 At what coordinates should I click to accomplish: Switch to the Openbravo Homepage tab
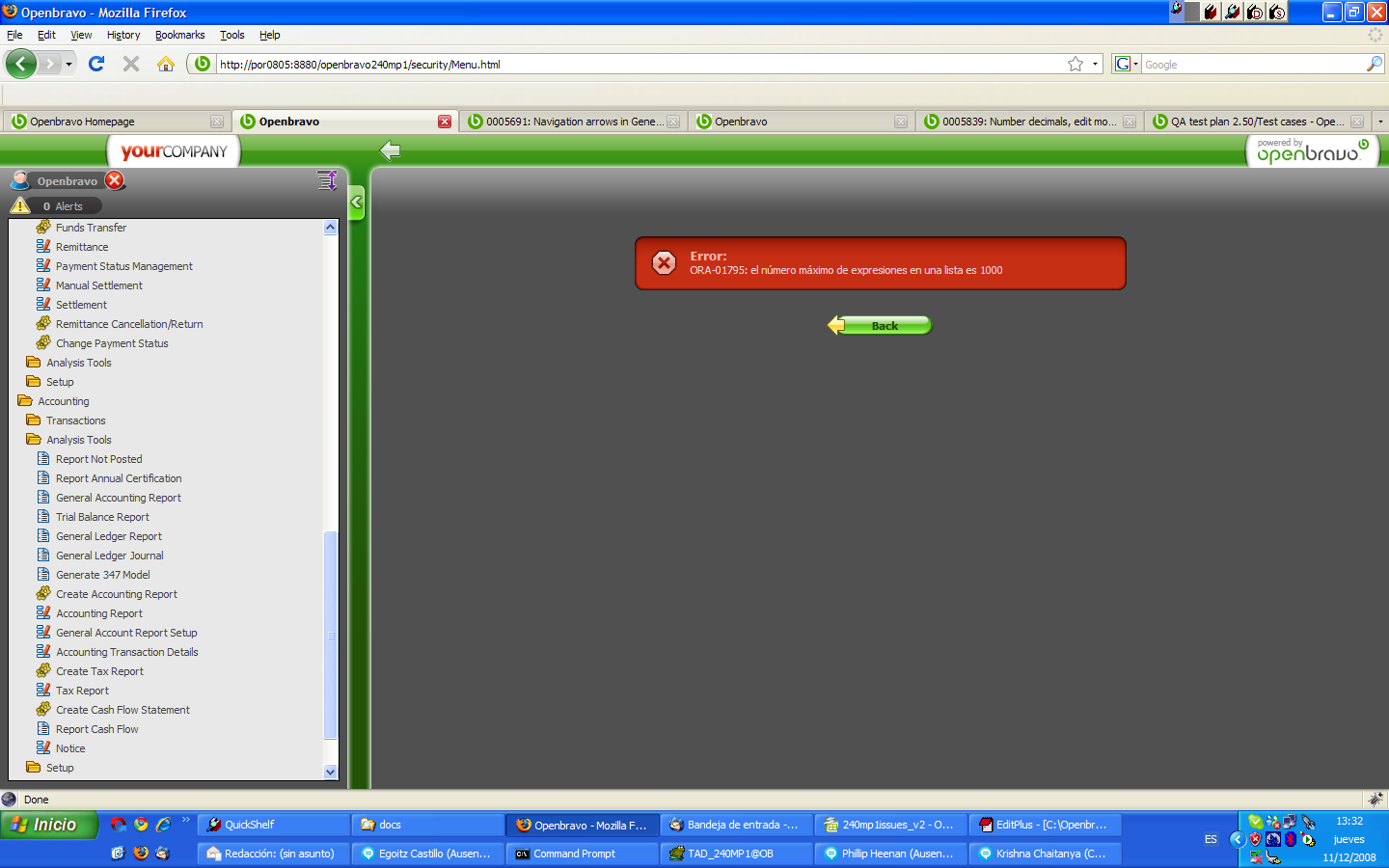pos(117,122)
